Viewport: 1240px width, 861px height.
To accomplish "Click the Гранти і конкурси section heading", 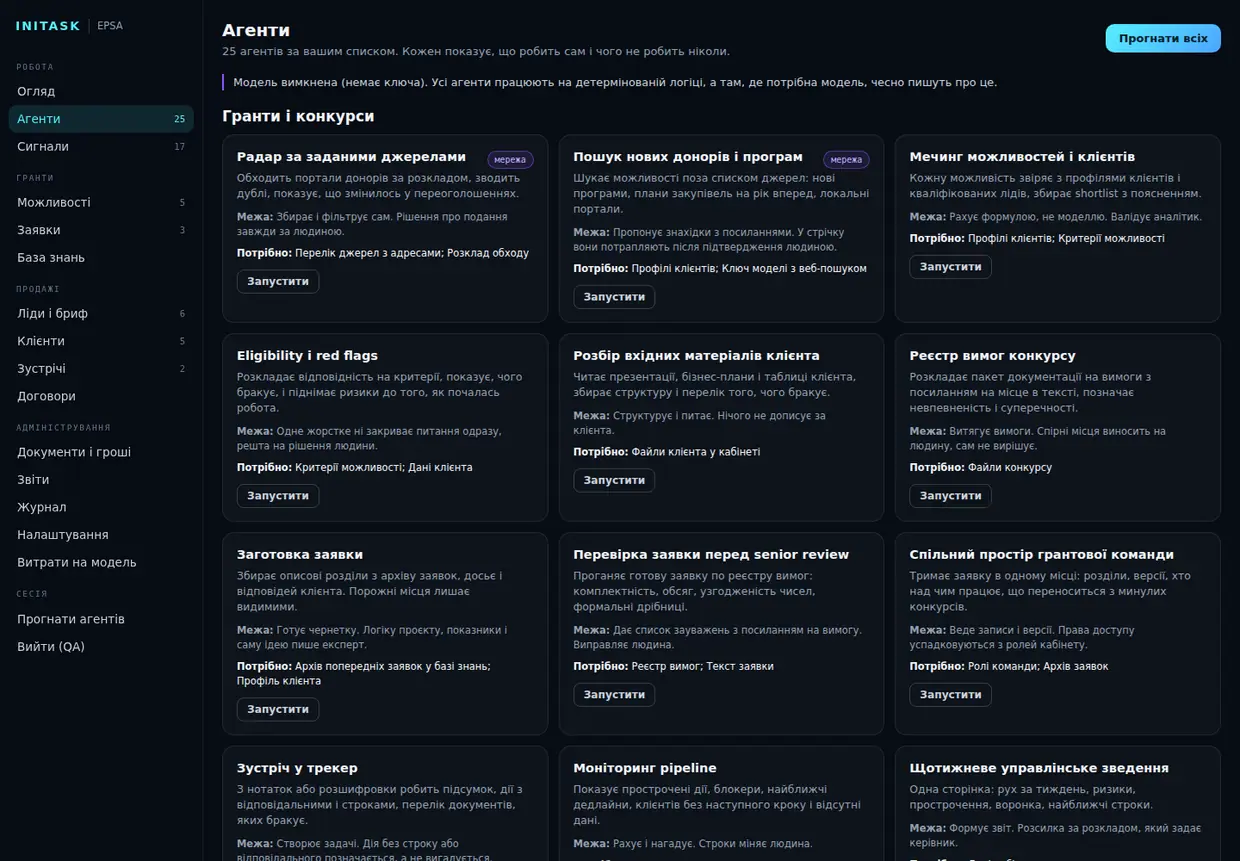I will coord(298,116).
